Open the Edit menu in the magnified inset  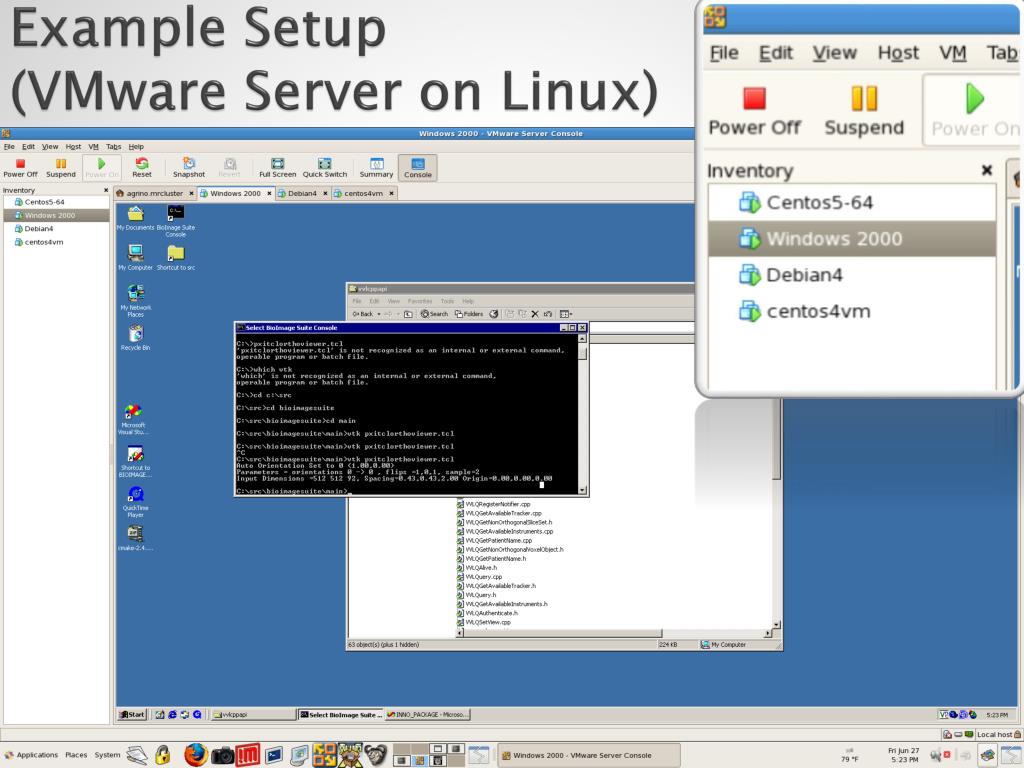tap(776, 53)
